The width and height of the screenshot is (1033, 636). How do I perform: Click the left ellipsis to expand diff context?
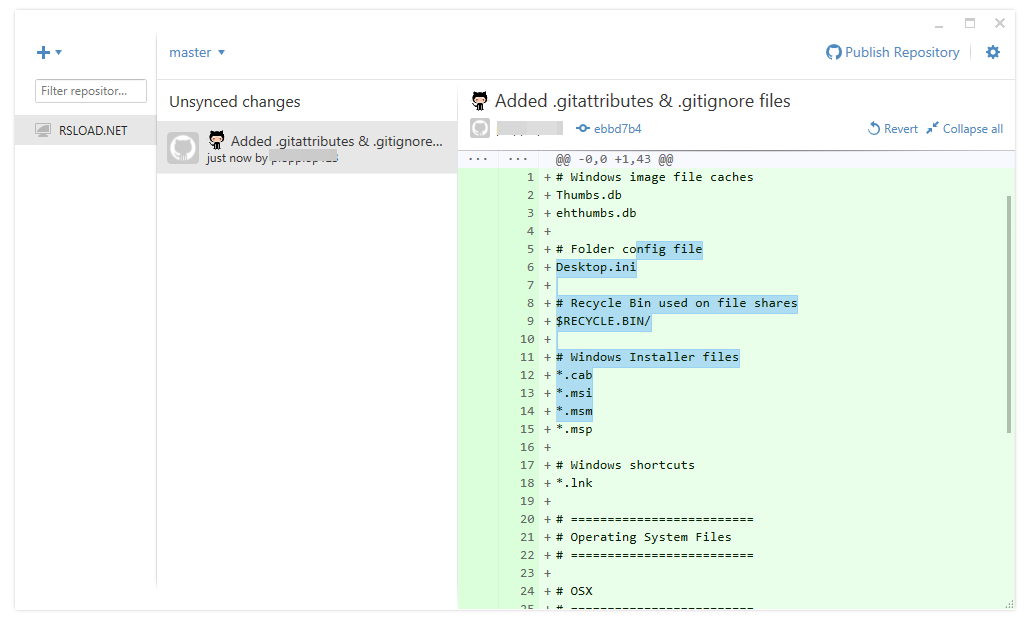(477, 158)
